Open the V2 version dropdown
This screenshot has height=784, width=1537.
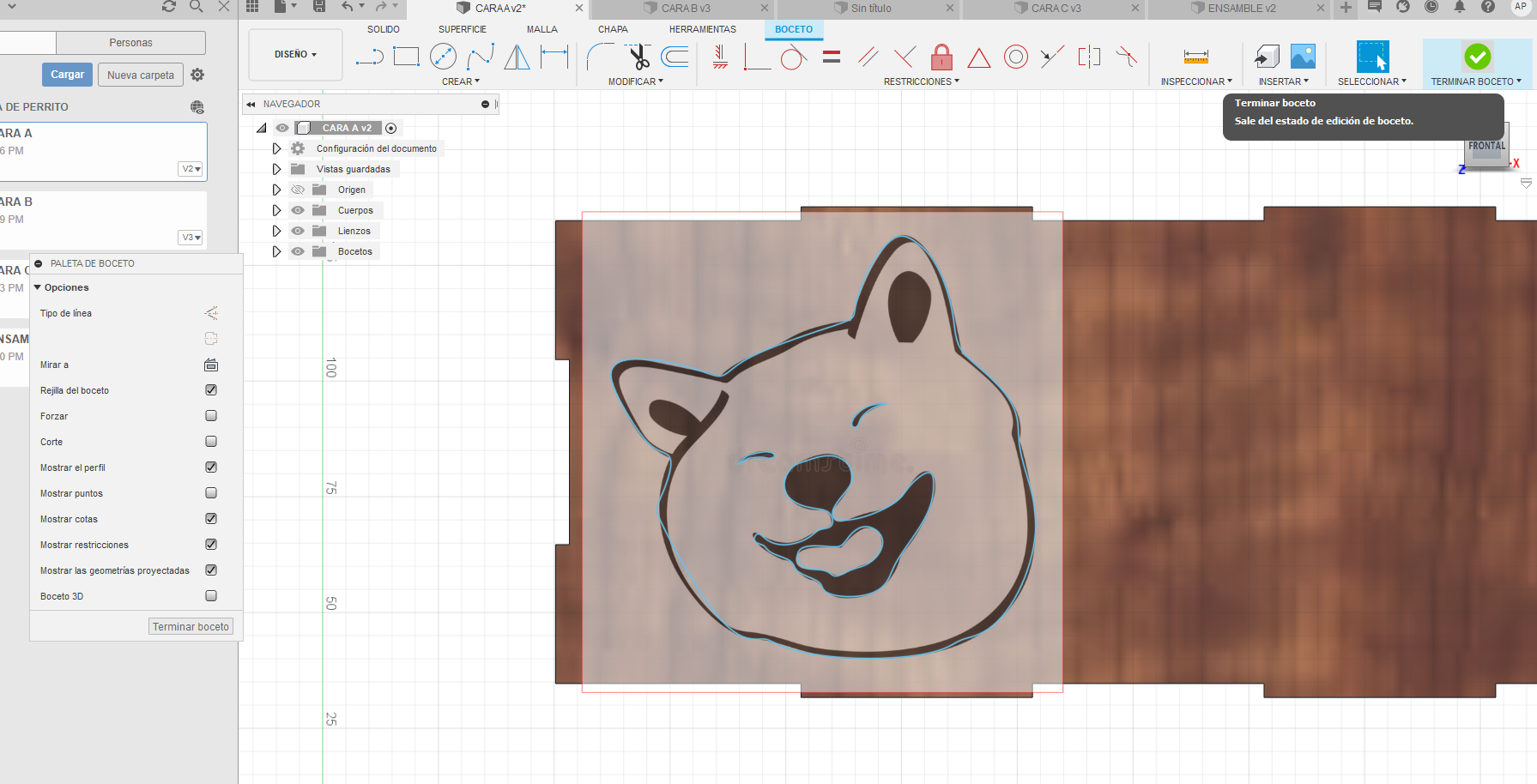click(191, 169)
